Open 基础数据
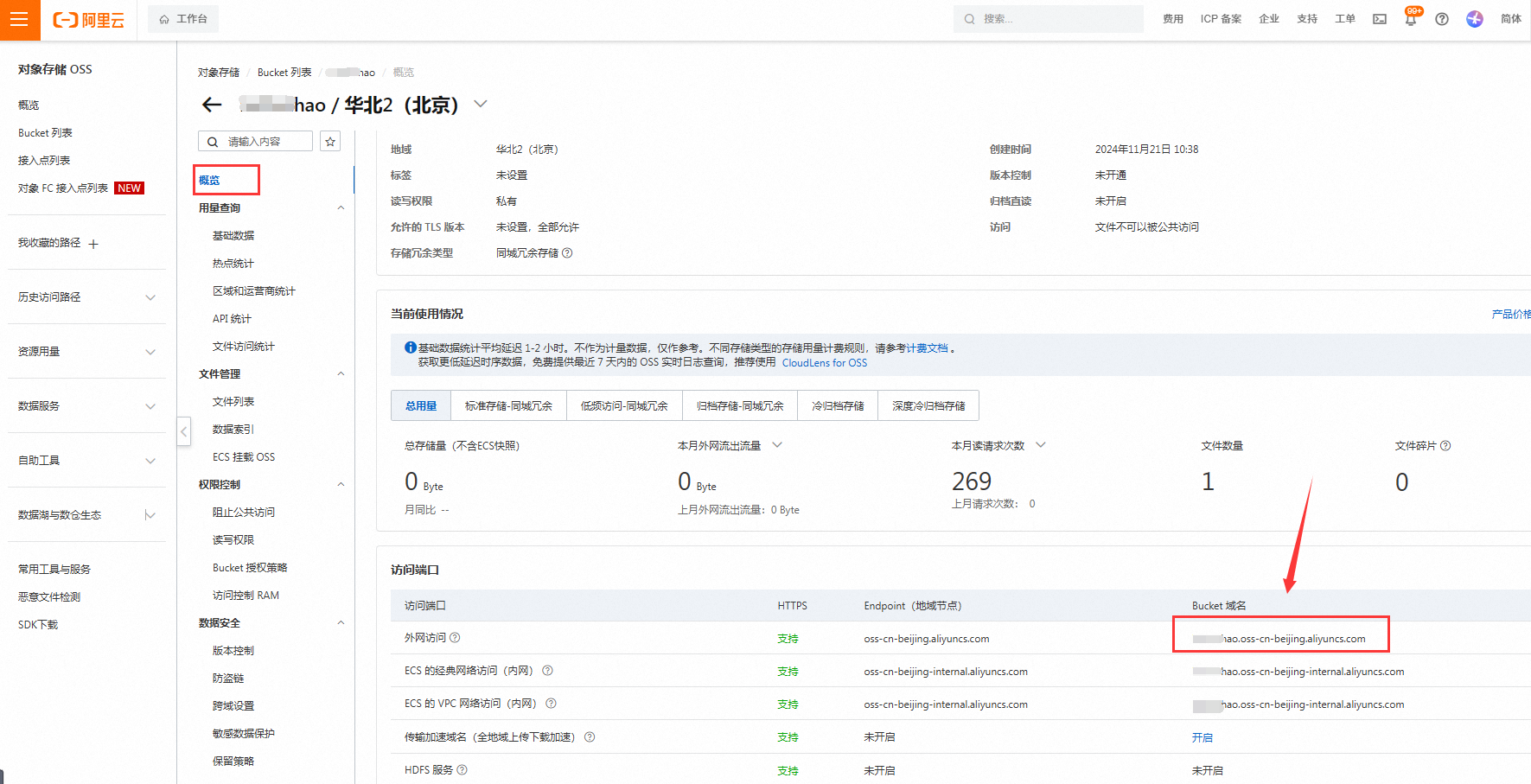Image resolution: width=1531 pixels, height=784 pixels. pos(233,236)
